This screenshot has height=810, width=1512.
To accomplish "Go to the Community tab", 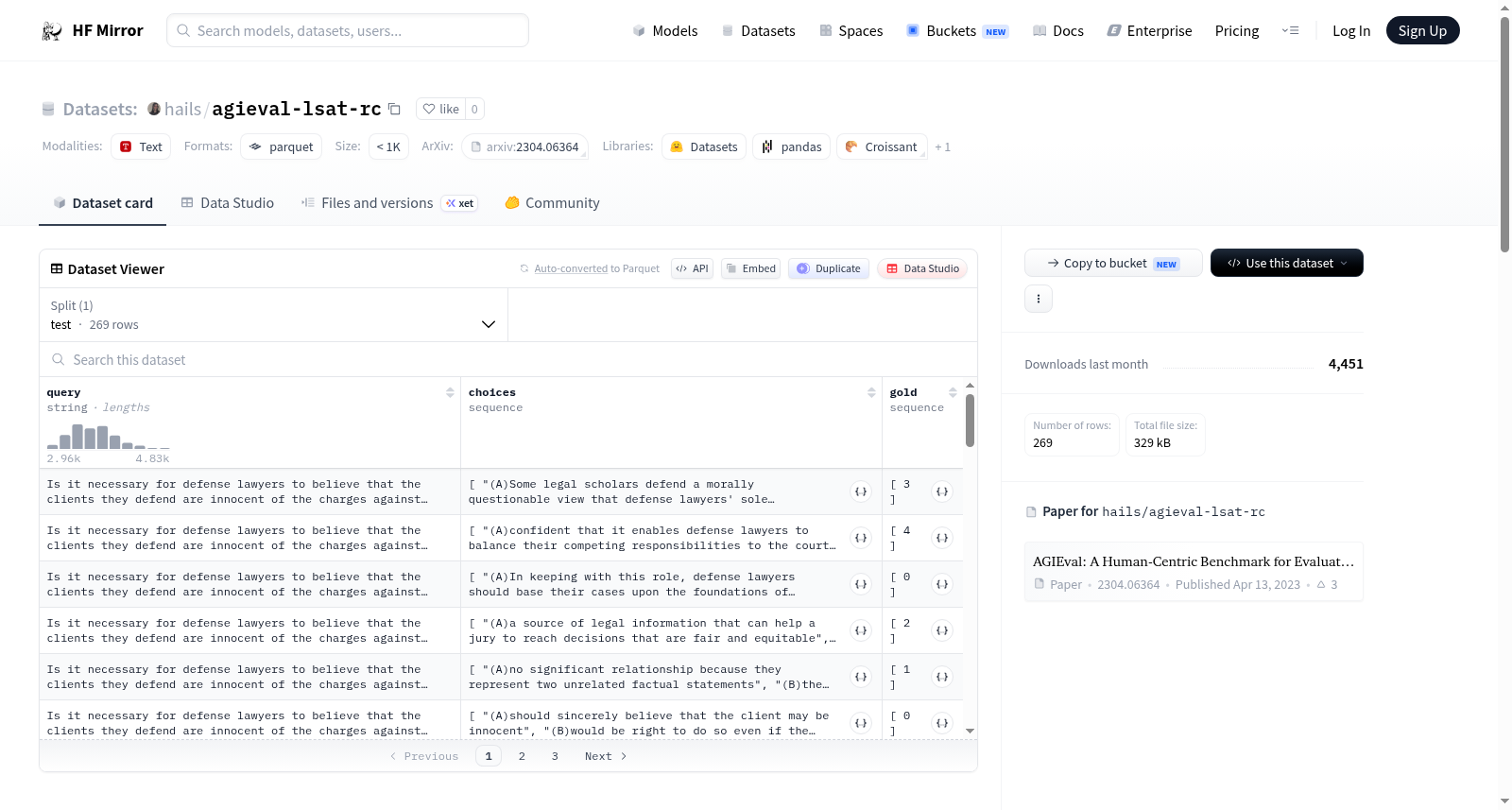I will pos(552,203).
